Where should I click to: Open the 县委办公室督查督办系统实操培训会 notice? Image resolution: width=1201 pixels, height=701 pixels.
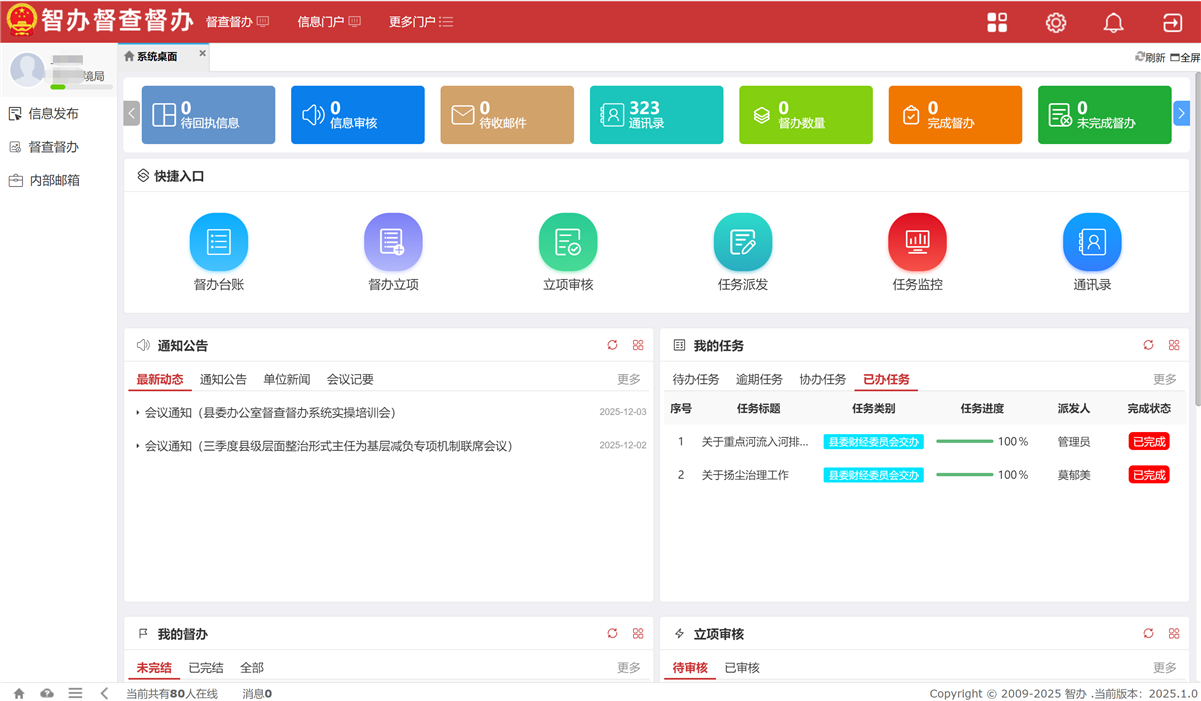tap(270, 413)
